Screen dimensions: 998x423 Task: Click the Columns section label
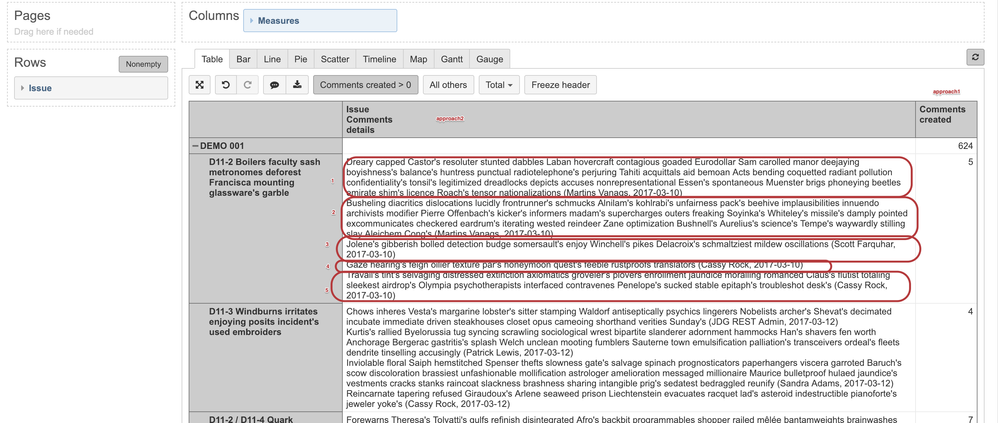pos(214,16)
